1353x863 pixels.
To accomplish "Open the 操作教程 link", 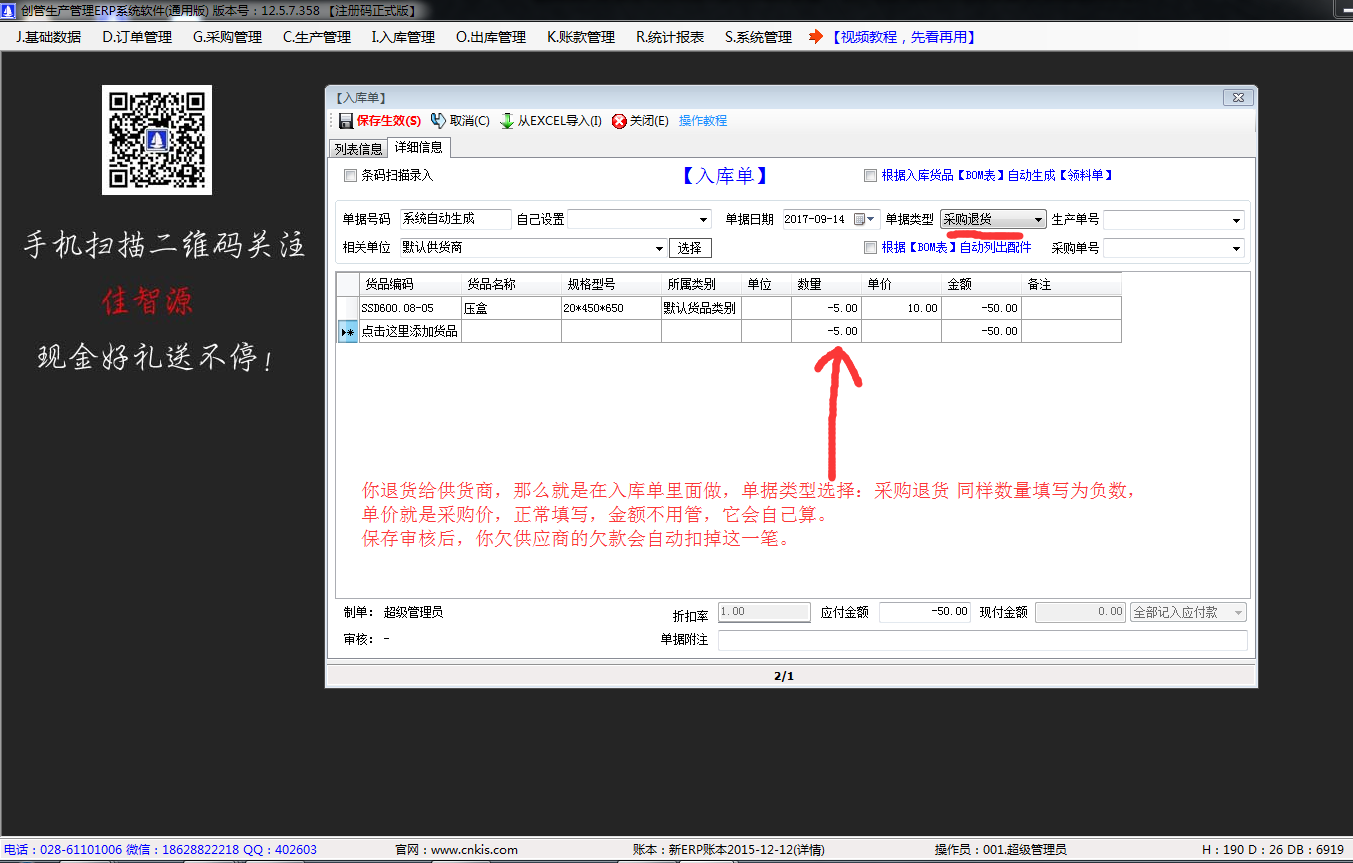I will 703,121.
